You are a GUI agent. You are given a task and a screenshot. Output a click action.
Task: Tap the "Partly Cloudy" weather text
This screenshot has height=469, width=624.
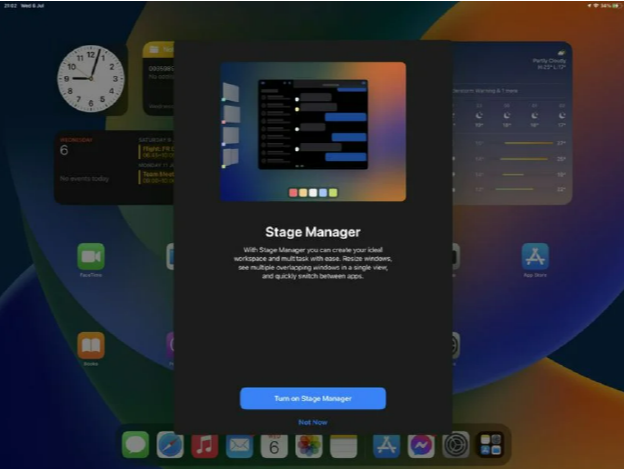coord(549,61)
